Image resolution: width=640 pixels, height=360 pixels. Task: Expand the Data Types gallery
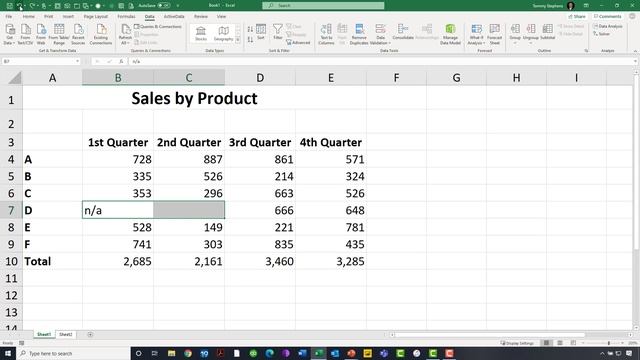tap(238, 40)
